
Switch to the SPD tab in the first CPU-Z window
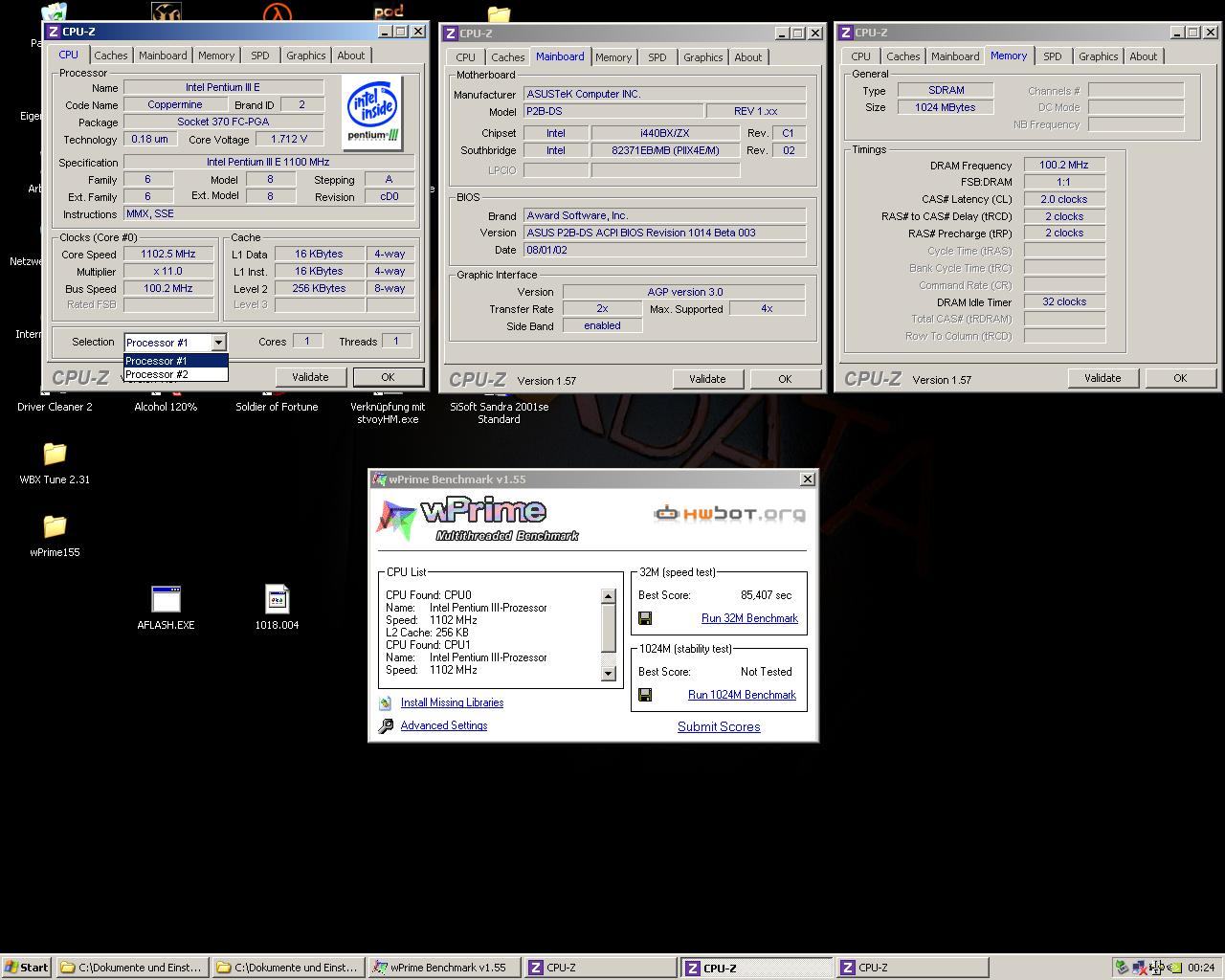click(x=260, y=56)
